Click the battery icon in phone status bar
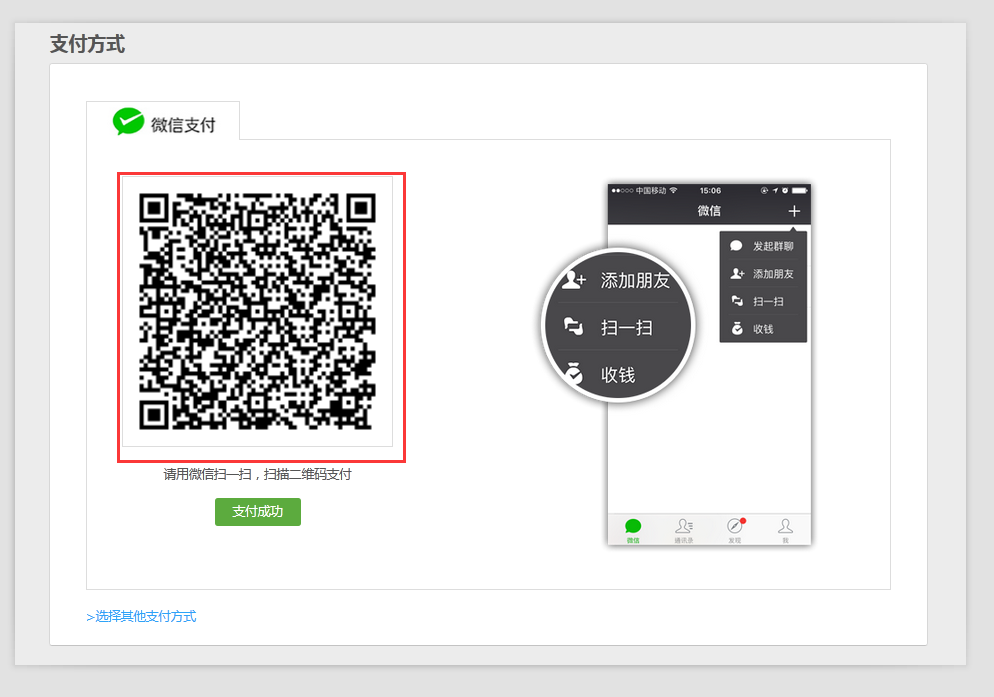The width and height of the screenshot is (994, 697). (799, 190)
